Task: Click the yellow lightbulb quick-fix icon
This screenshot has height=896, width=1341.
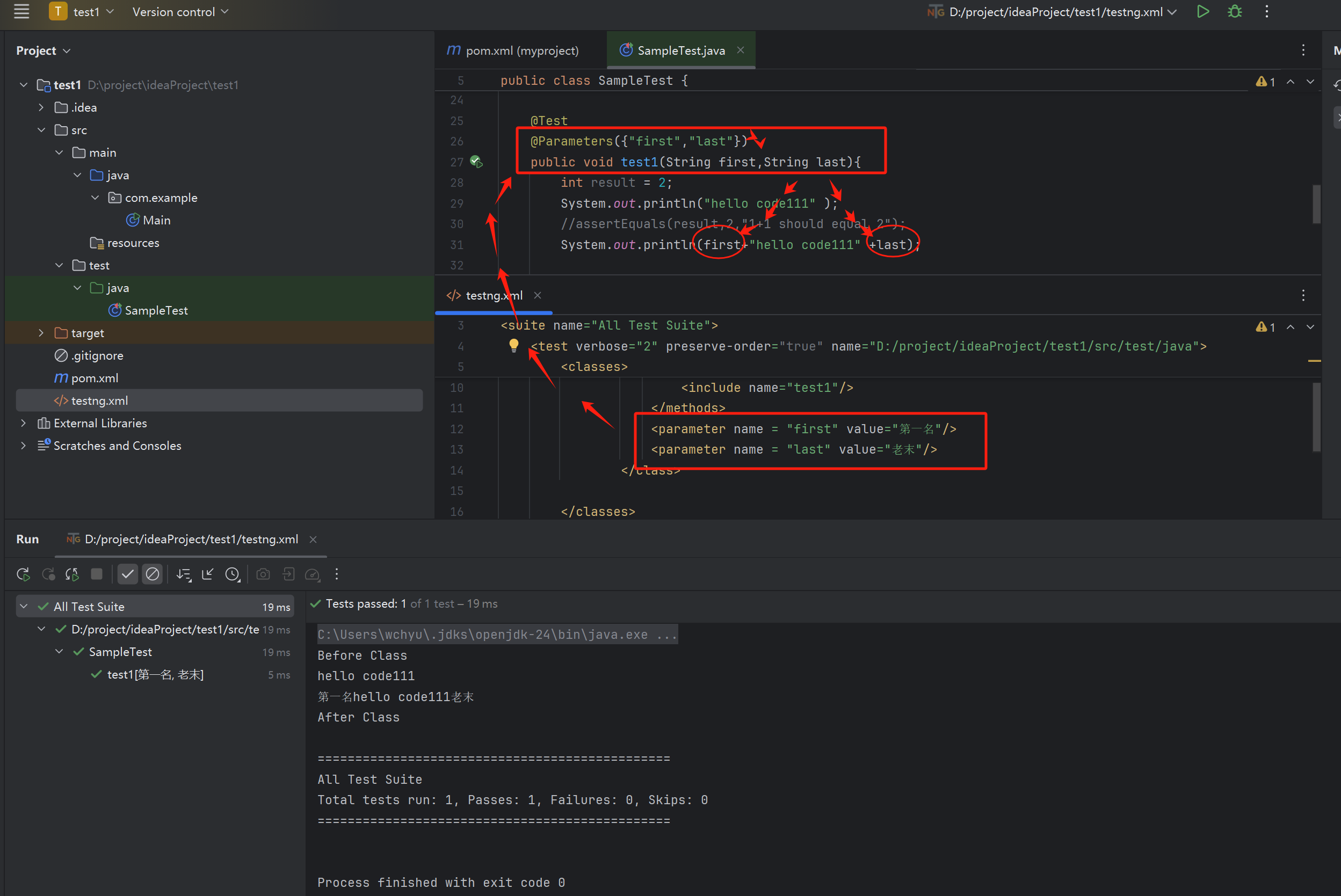Action: point(513,345)
